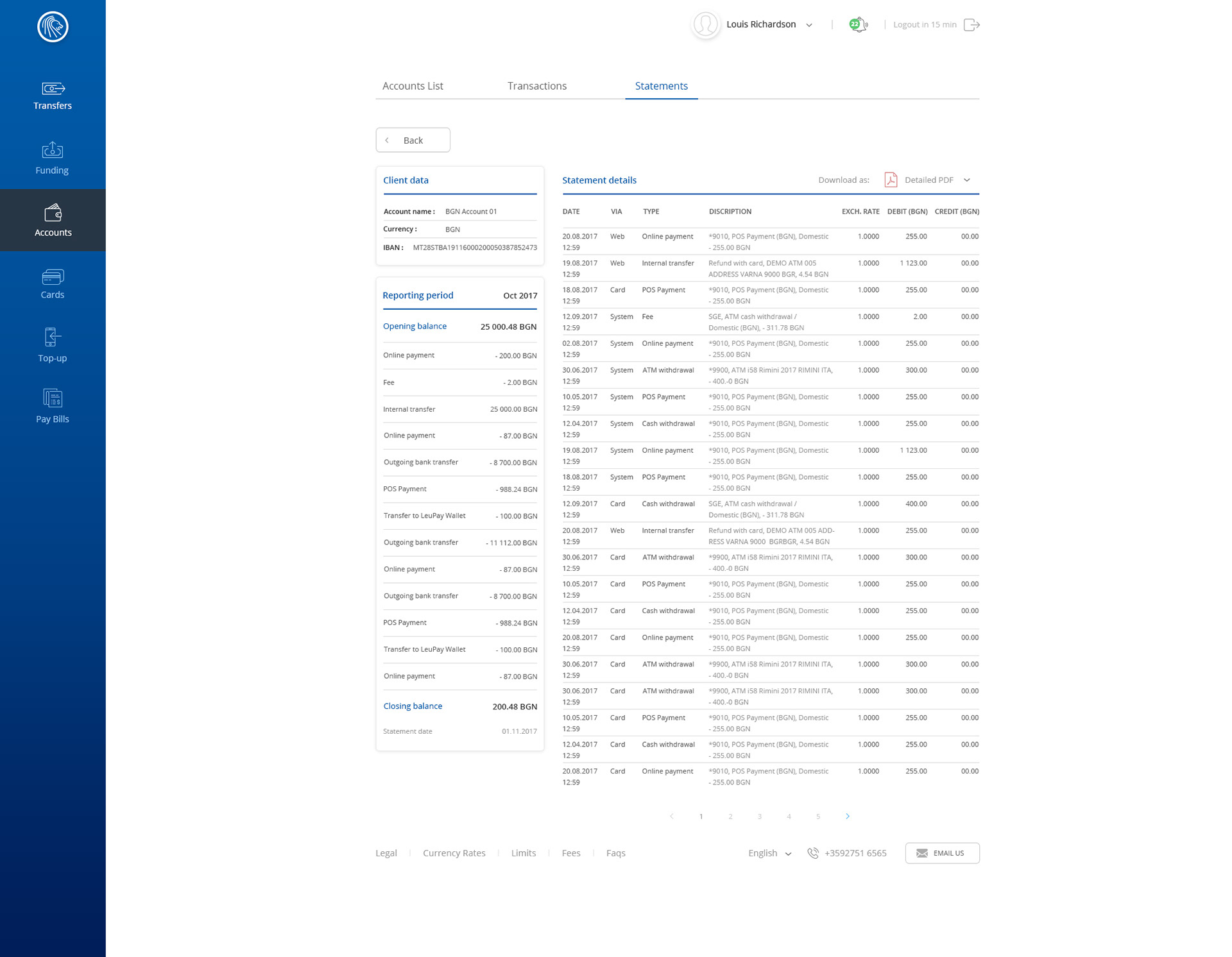Click next page arrow in pagination

[x=848, y=817]
